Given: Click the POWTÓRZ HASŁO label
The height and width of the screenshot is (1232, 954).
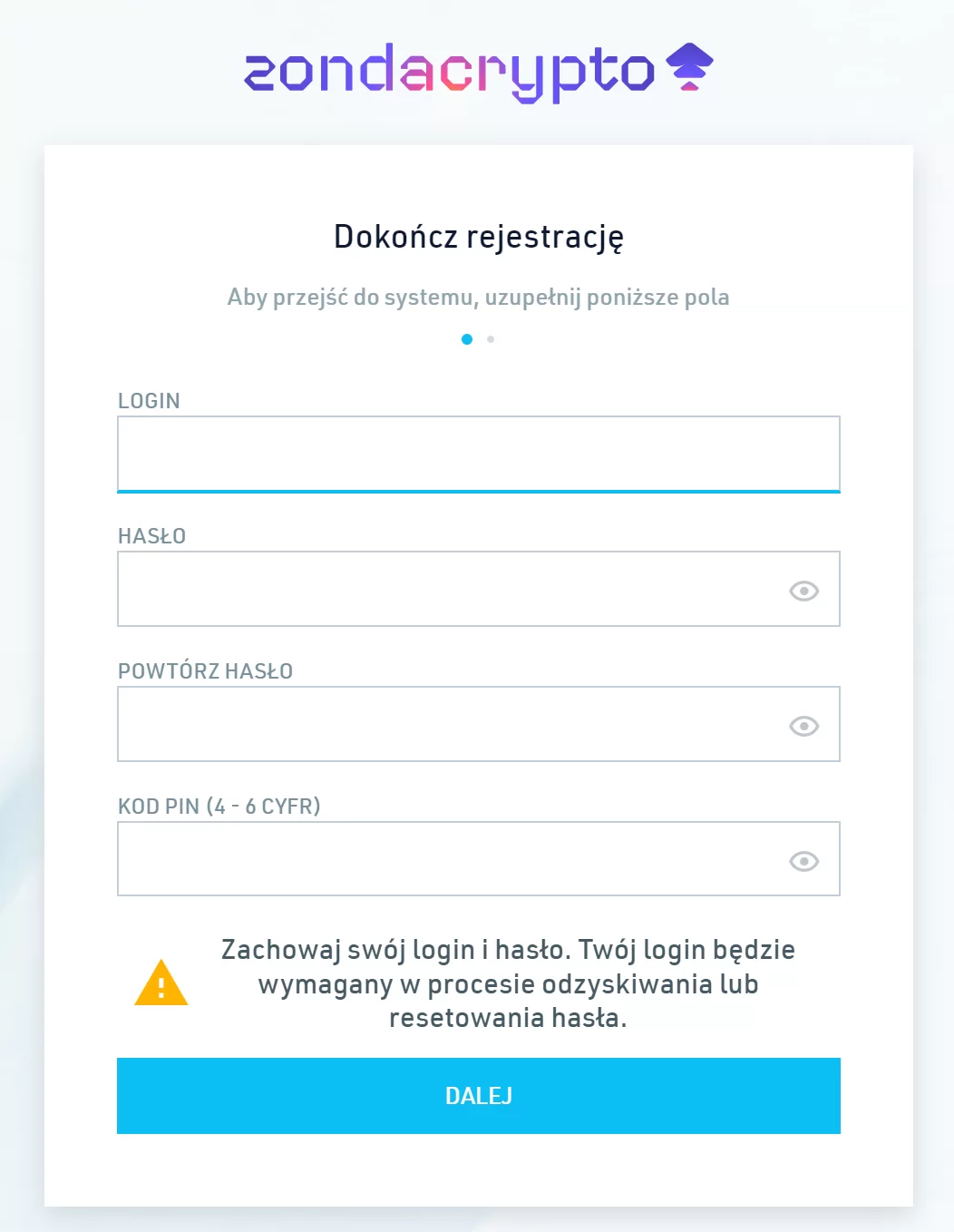Looking at the screenshot, I should pos(205,671).
